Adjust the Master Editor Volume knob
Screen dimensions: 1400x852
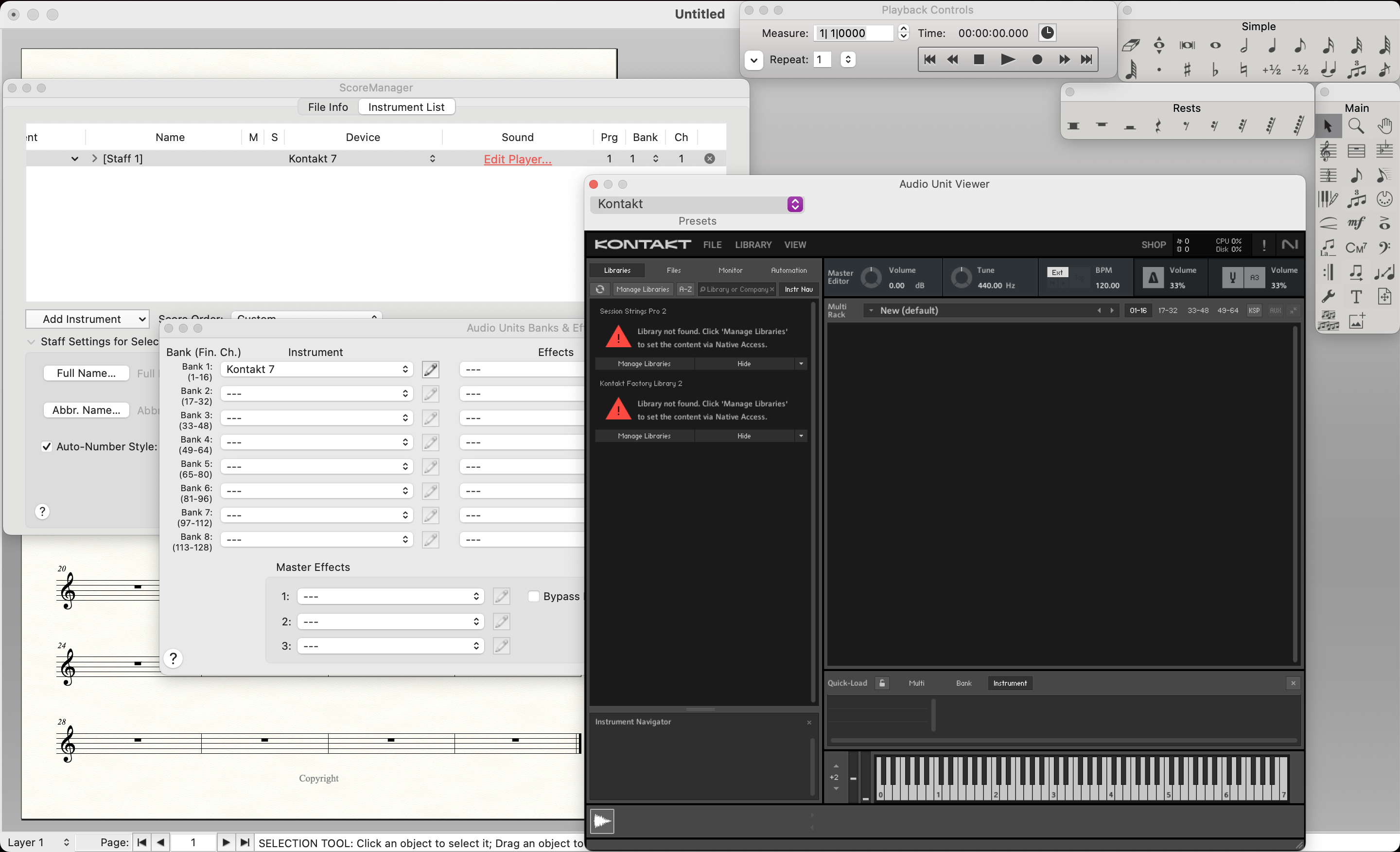tap(871, 277)
